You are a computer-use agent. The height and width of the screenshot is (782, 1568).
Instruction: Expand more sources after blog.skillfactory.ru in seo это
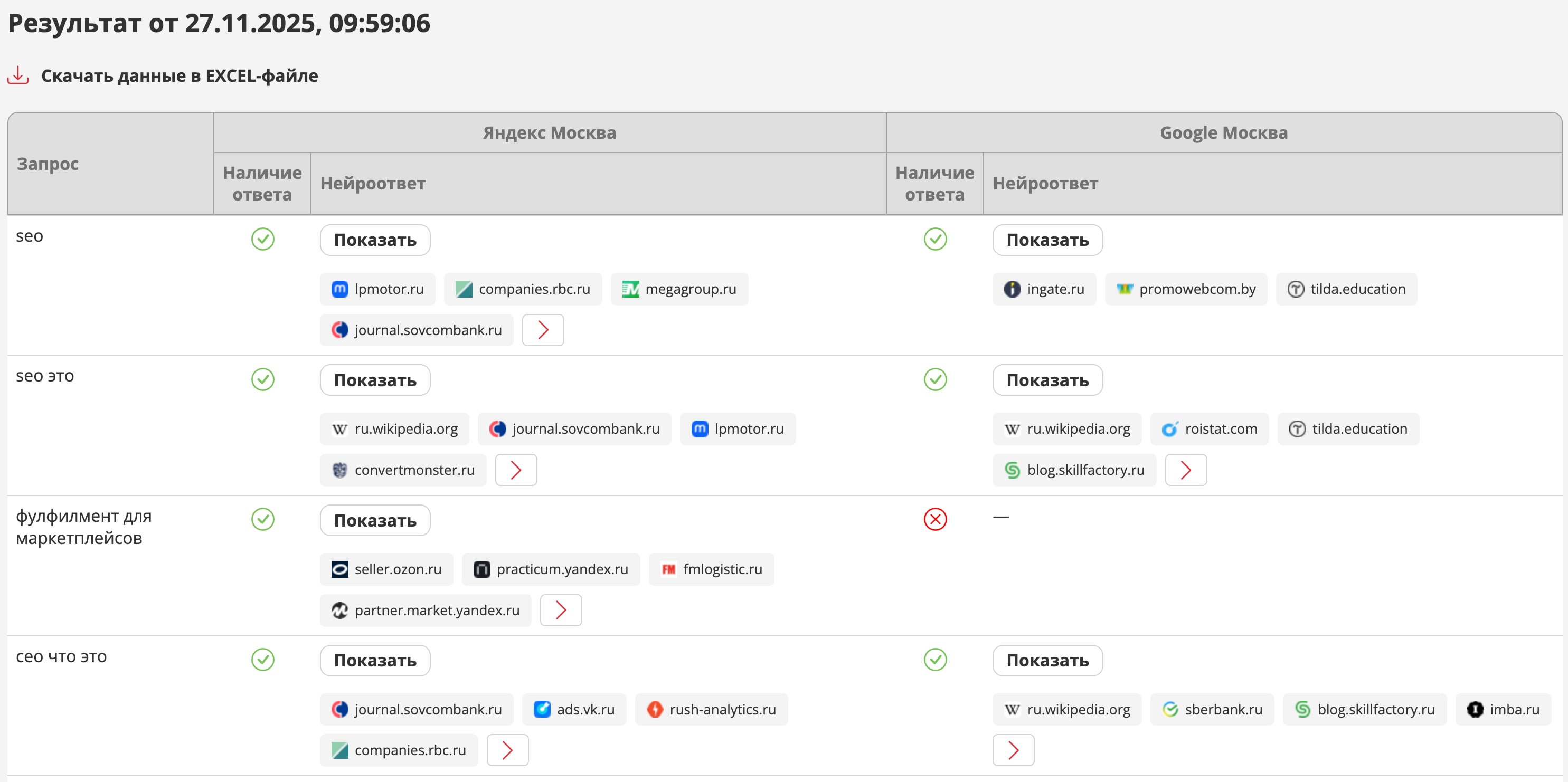pos(1185,470)
